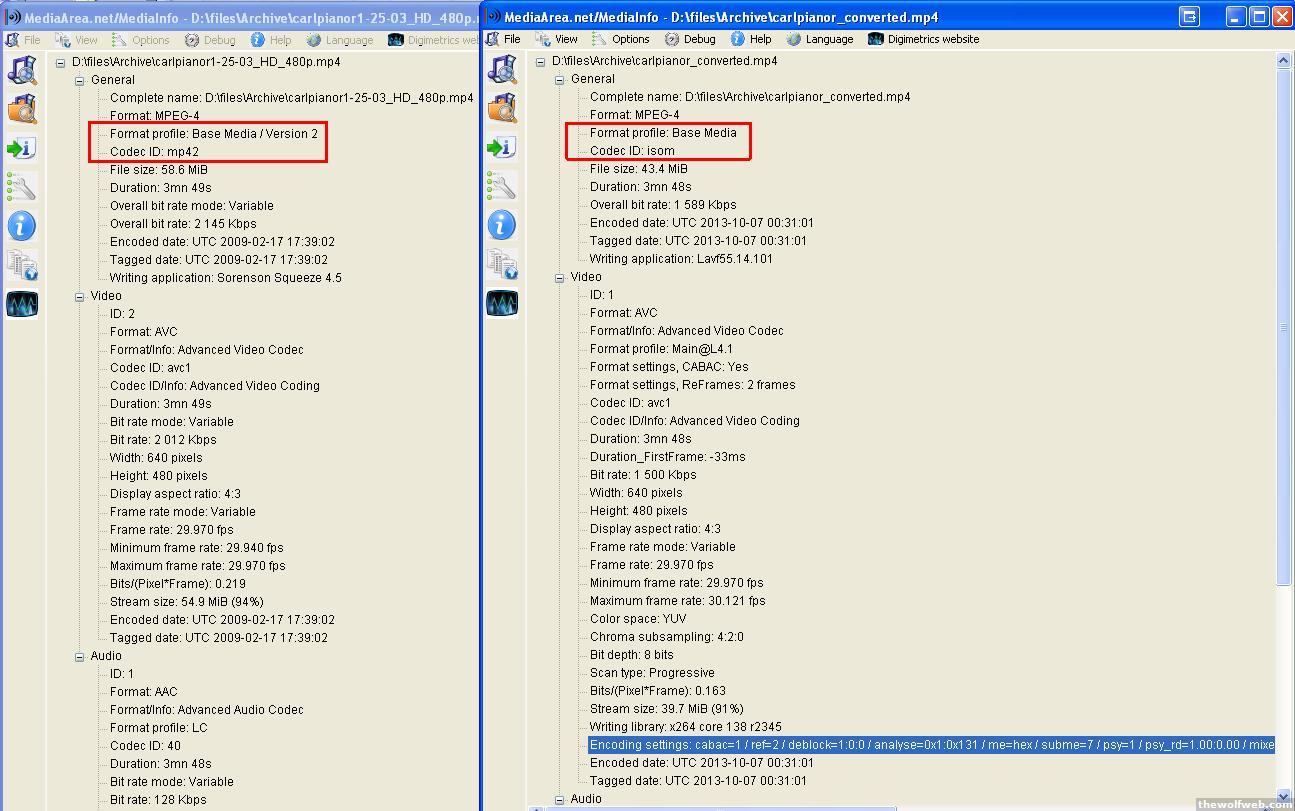
Task: Click Open Folder icon in HD_480p window sidebar
Action: pyautogui.click(x=21, y=110)
